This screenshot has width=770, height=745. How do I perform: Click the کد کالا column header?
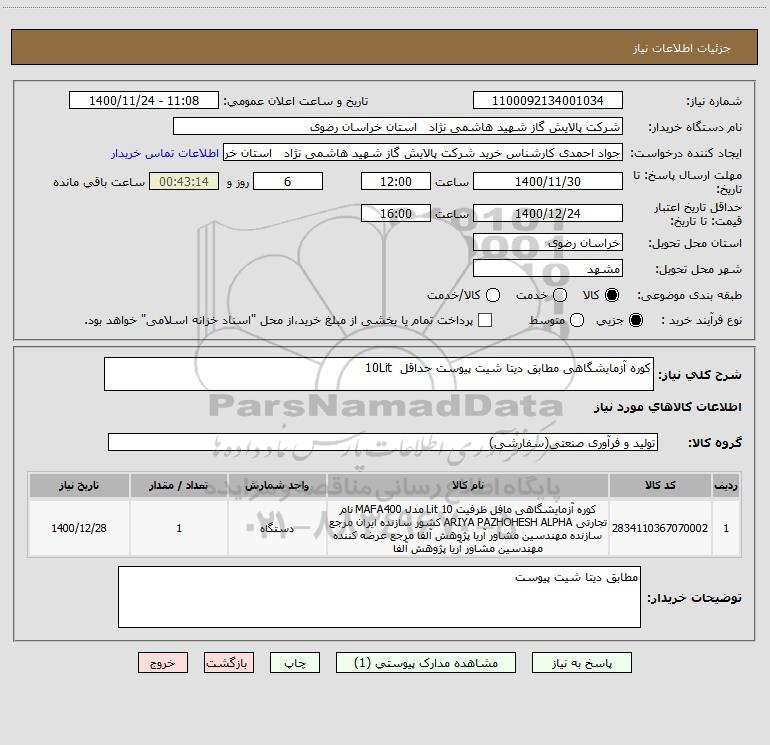(x=660, y=485)
